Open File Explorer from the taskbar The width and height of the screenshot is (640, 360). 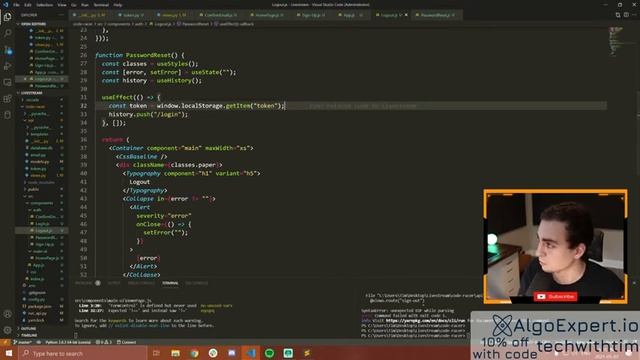[176, 353]
